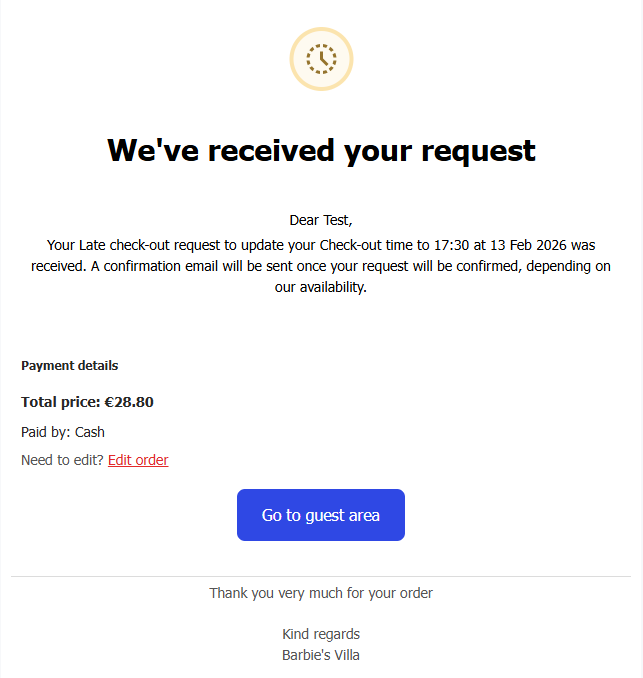This screenshot has height=678, width=643.
Task: Click the pending clock icon
Action: pos(321,59)
